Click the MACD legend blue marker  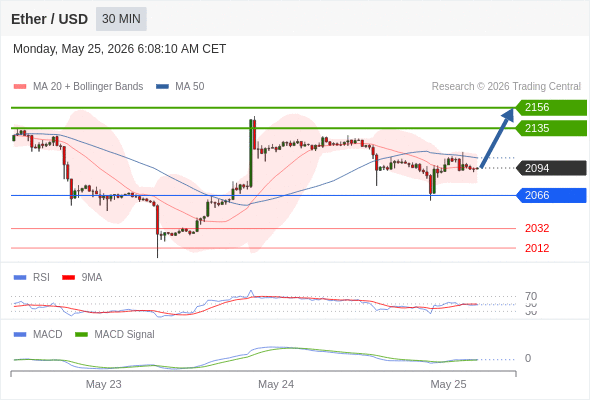[x=20, y=334]
